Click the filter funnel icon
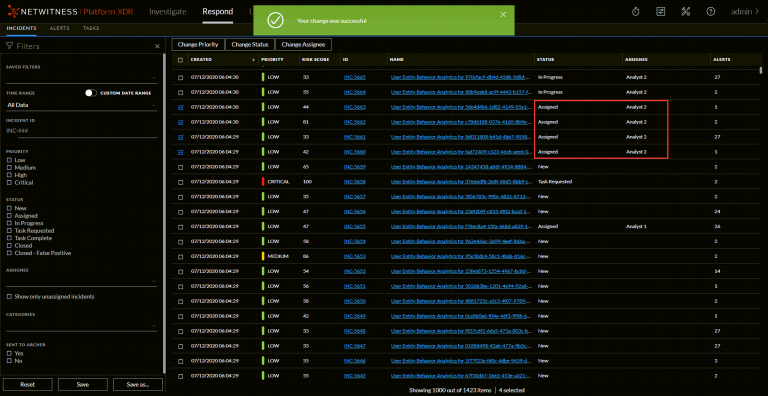The height and width of the screenshot is (396, 768). tap(9, 46)
